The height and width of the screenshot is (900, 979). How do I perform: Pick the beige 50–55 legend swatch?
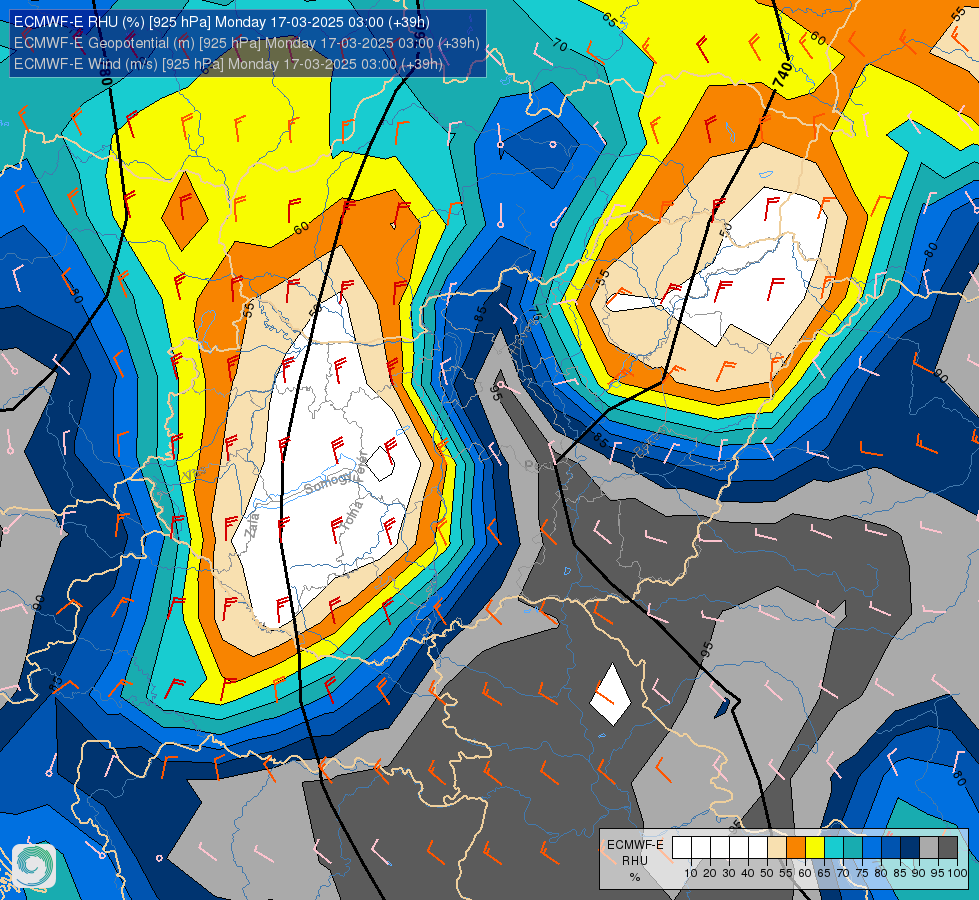point(777,848)
